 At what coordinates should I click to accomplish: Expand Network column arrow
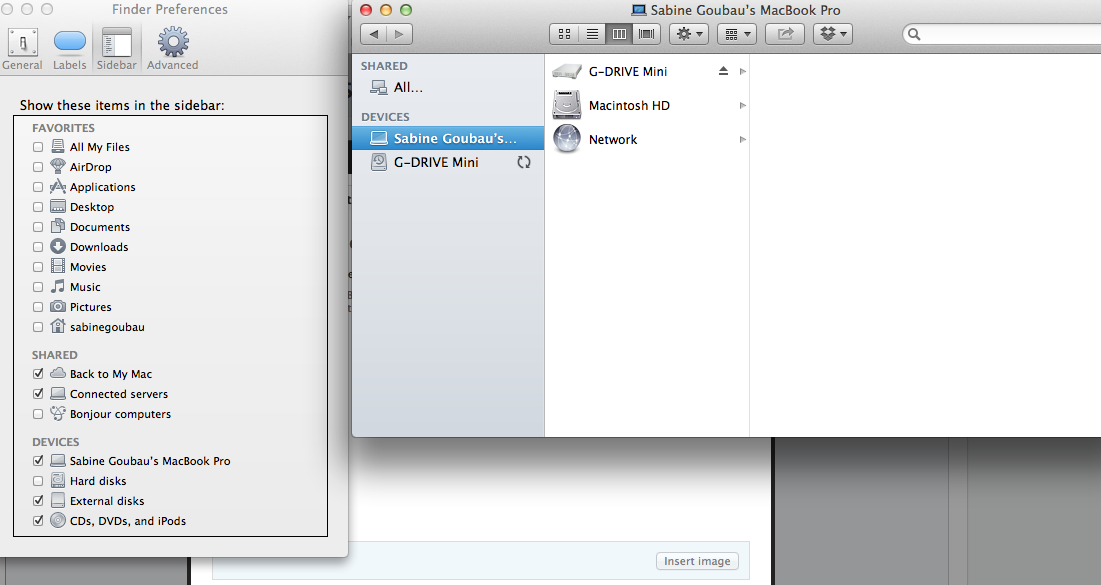tap(742, 140)
